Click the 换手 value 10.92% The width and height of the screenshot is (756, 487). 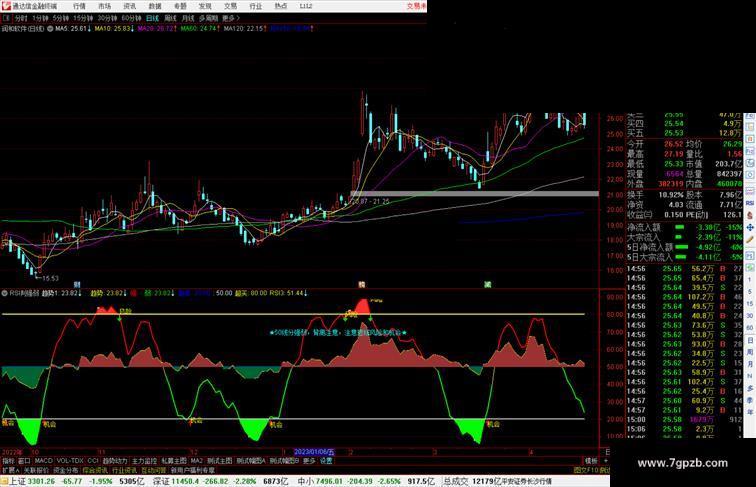pos(671,195)
